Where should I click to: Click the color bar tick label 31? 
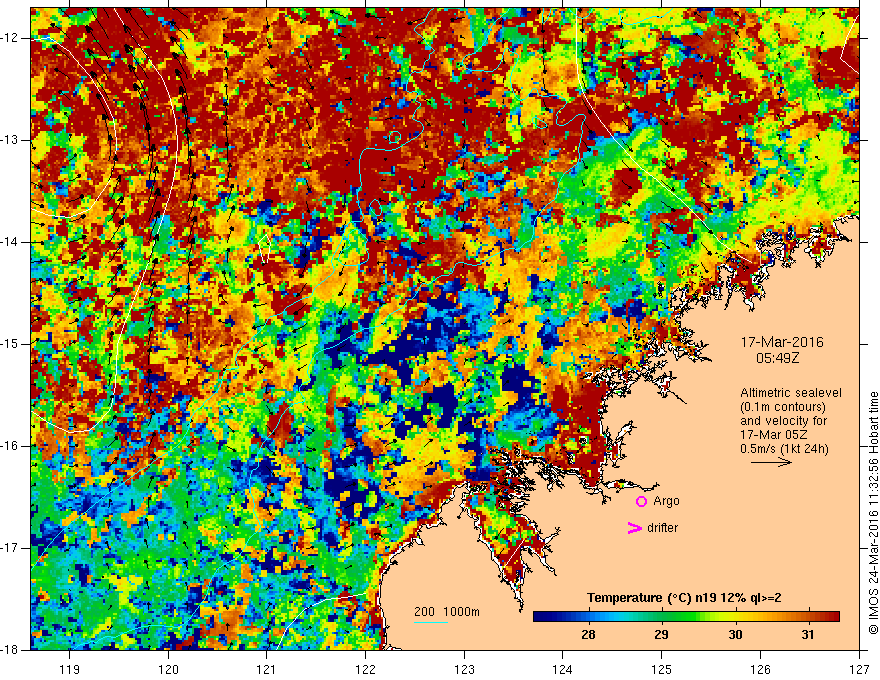point(808,635)
